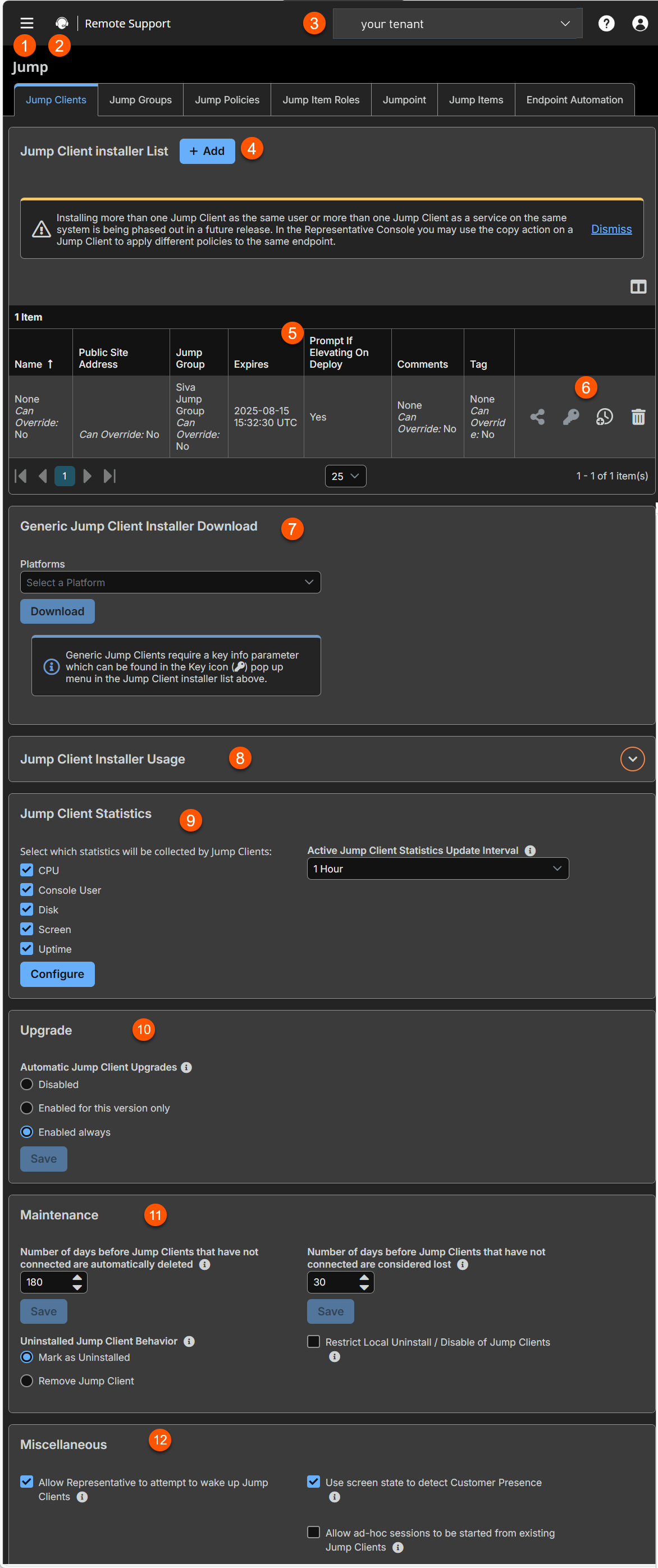658x1568 pixels.
Task: Click page number 1 in pagination
Action: pyautogui.click(x=65, y=476)
